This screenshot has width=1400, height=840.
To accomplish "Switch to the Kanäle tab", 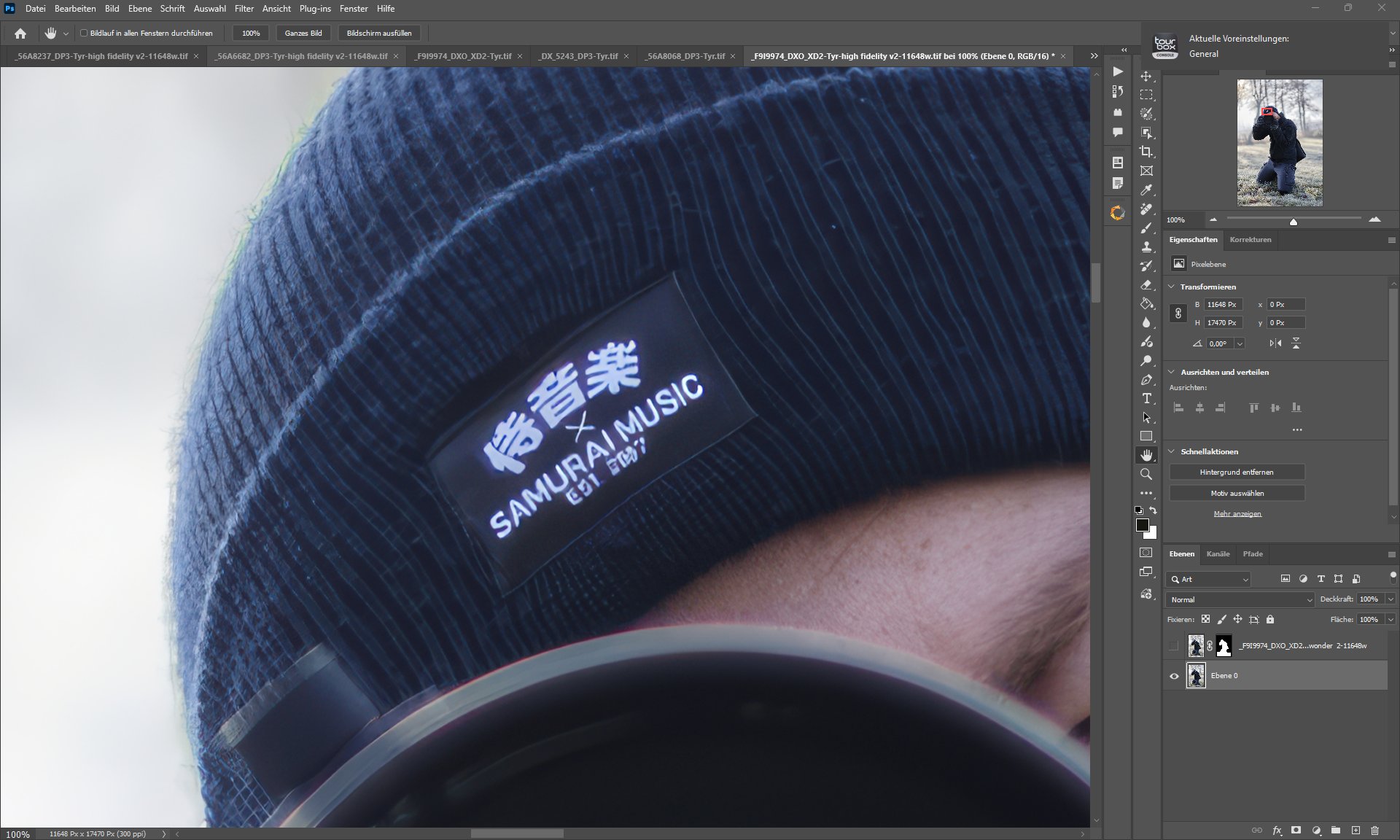I will point(1218,554).
